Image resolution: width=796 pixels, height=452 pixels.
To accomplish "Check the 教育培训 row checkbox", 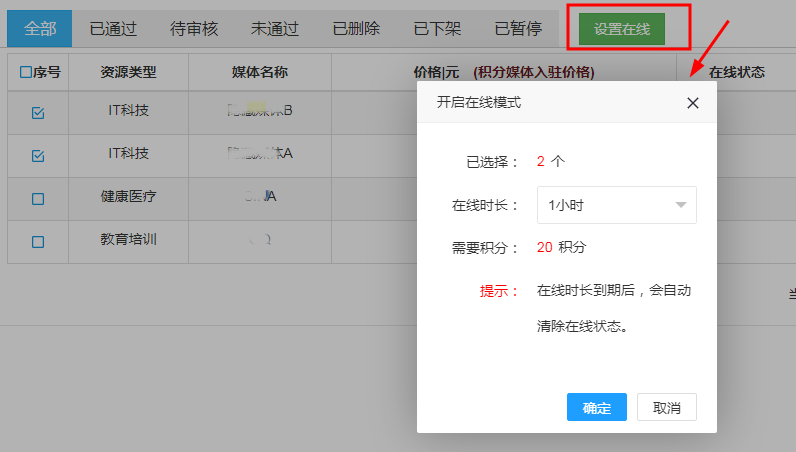I will point(38,242).
